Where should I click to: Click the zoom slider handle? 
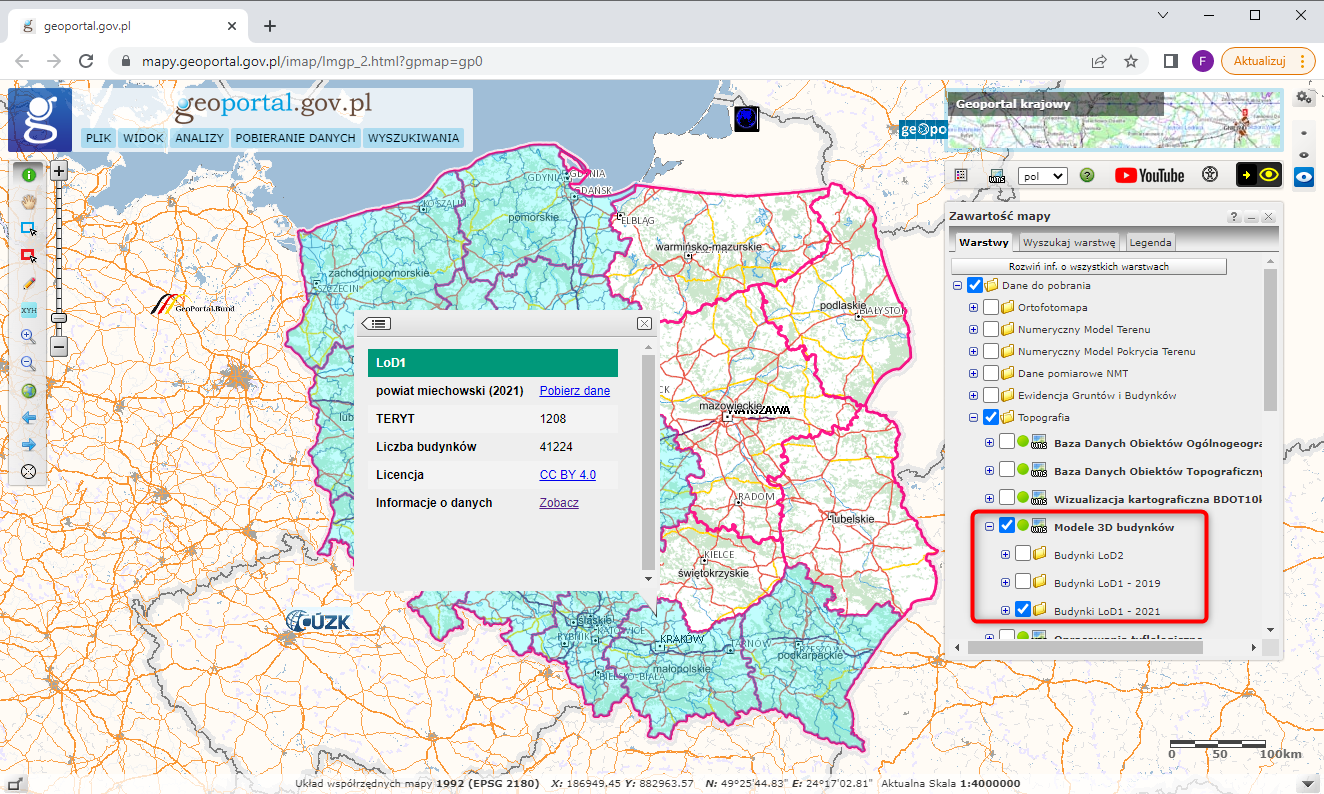pos(59,317)
